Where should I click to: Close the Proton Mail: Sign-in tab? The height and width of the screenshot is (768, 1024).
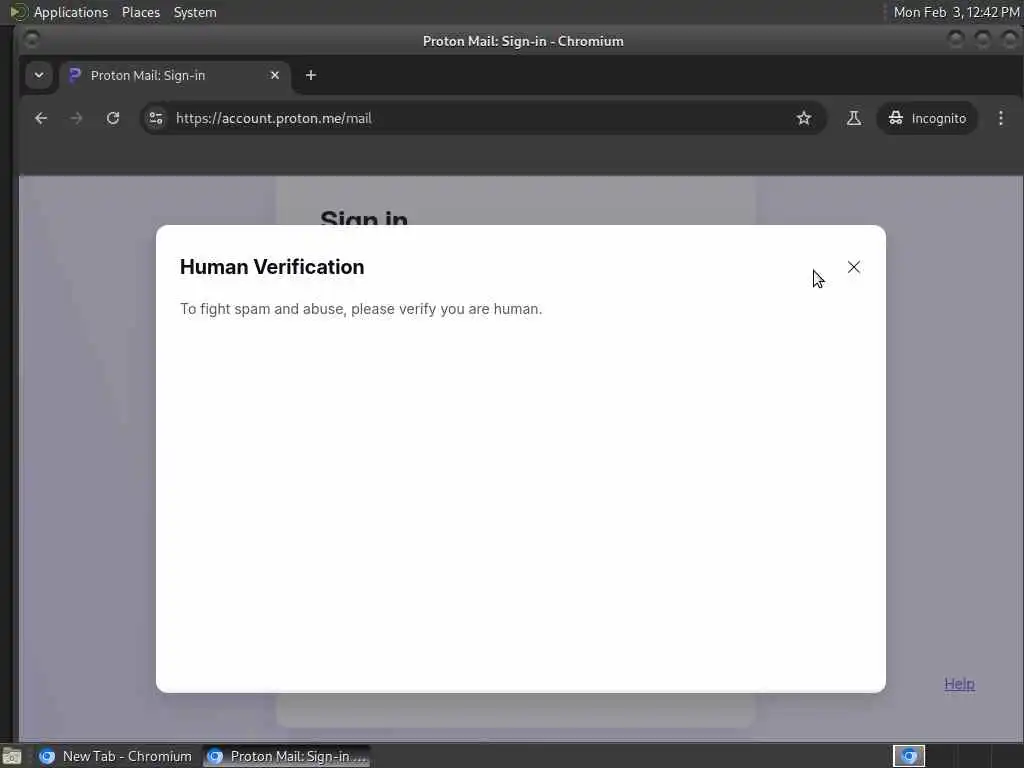(275, 75)
